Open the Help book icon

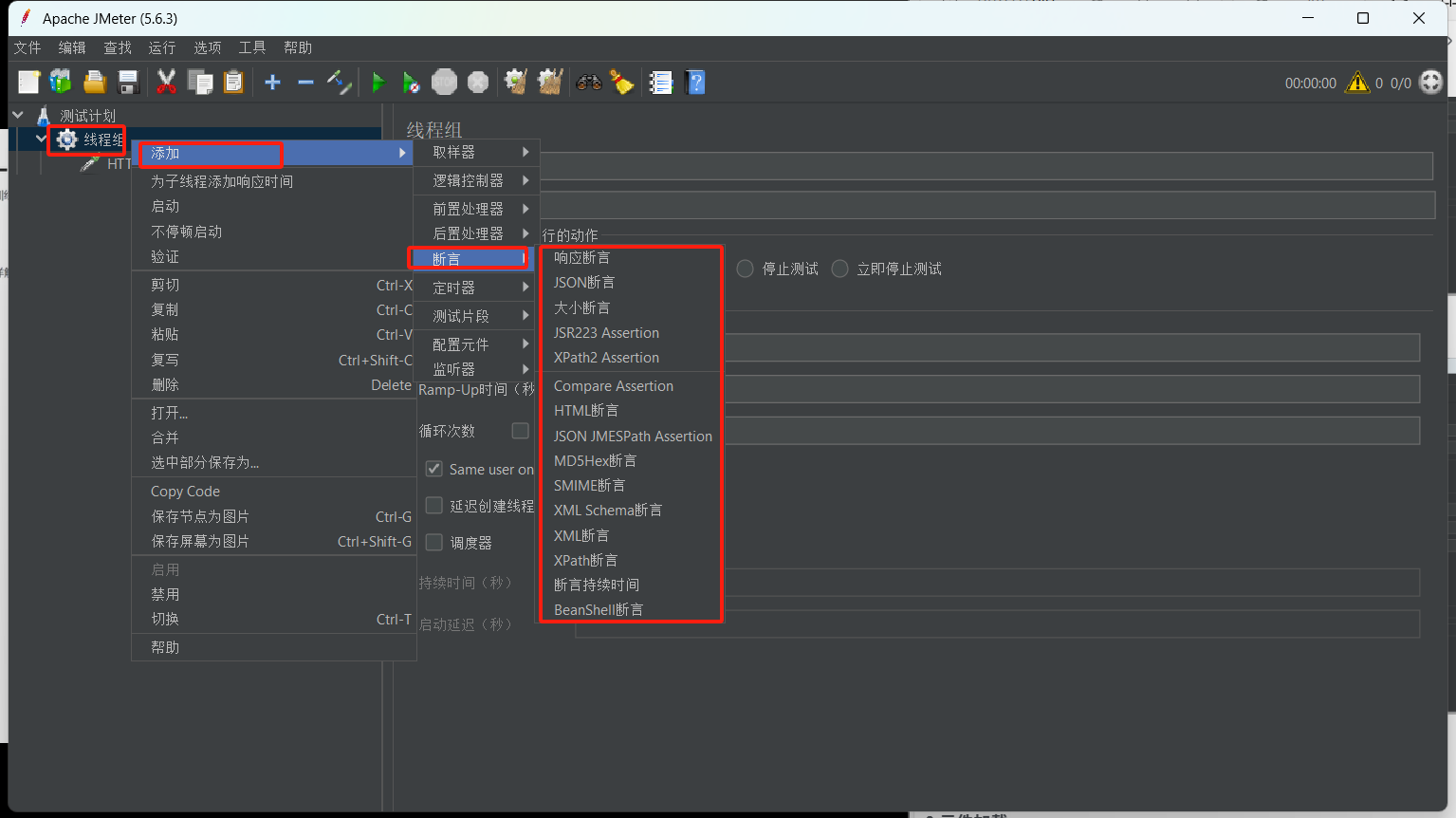point(695,83)
